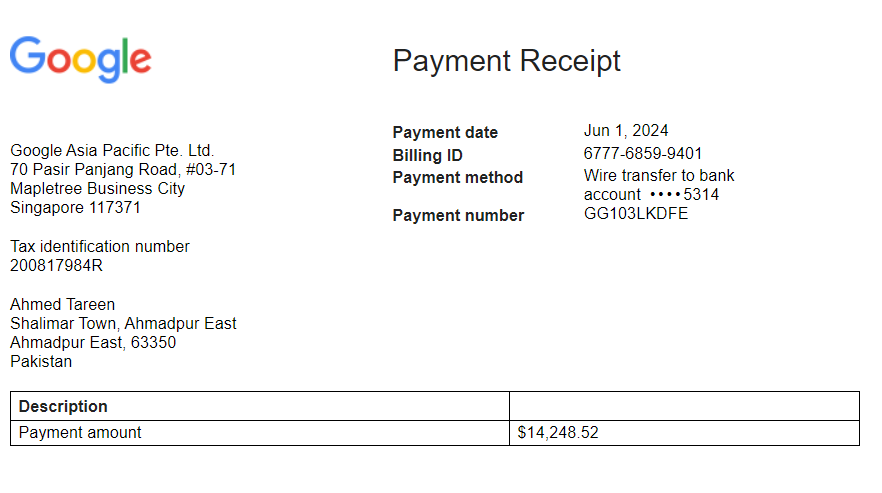
Task: Select the Payment number label
Action: 458,215
